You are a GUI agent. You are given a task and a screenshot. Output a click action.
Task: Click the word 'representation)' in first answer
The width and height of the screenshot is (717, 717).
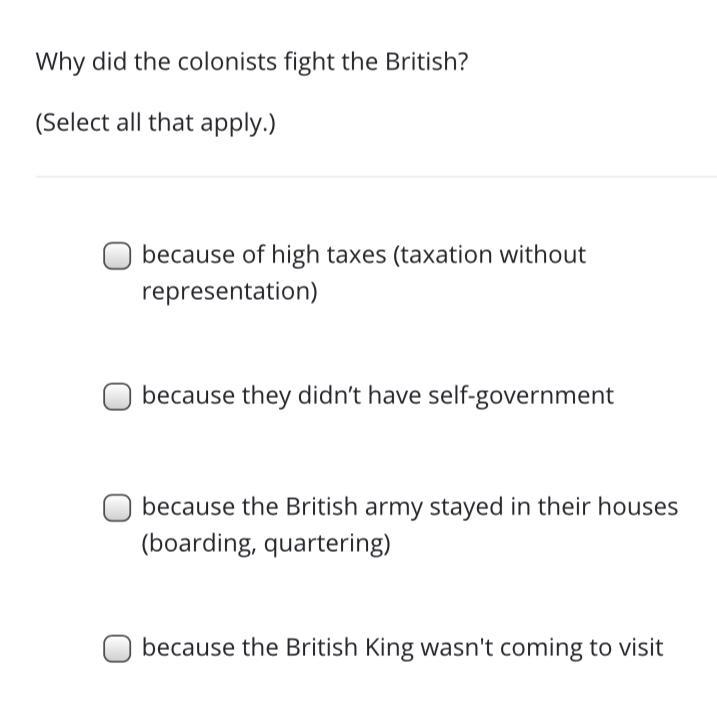pos(230,292)
